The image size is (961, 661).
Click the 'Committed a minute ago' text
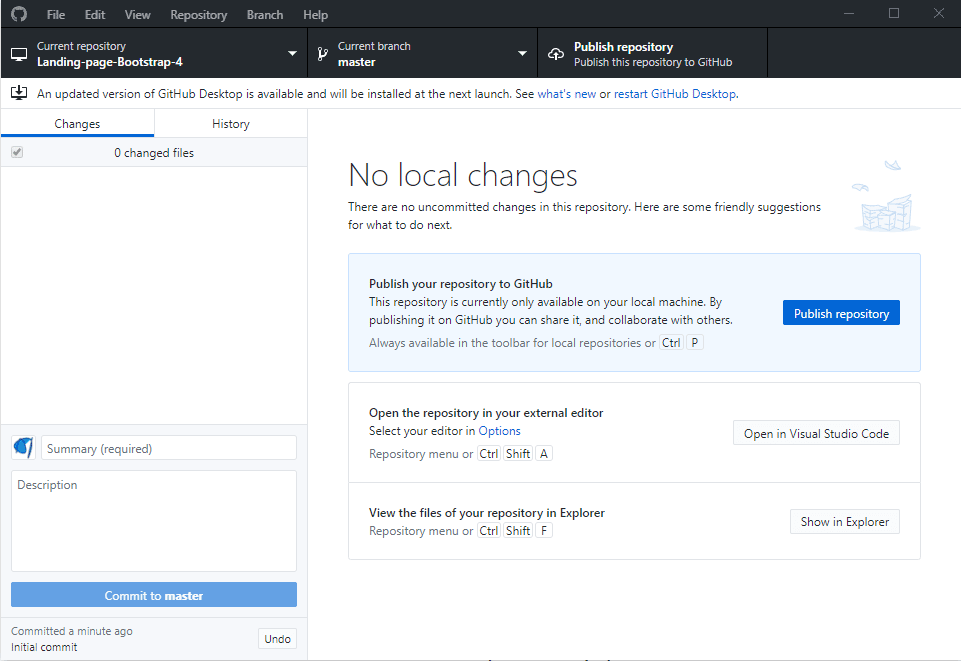72,631
